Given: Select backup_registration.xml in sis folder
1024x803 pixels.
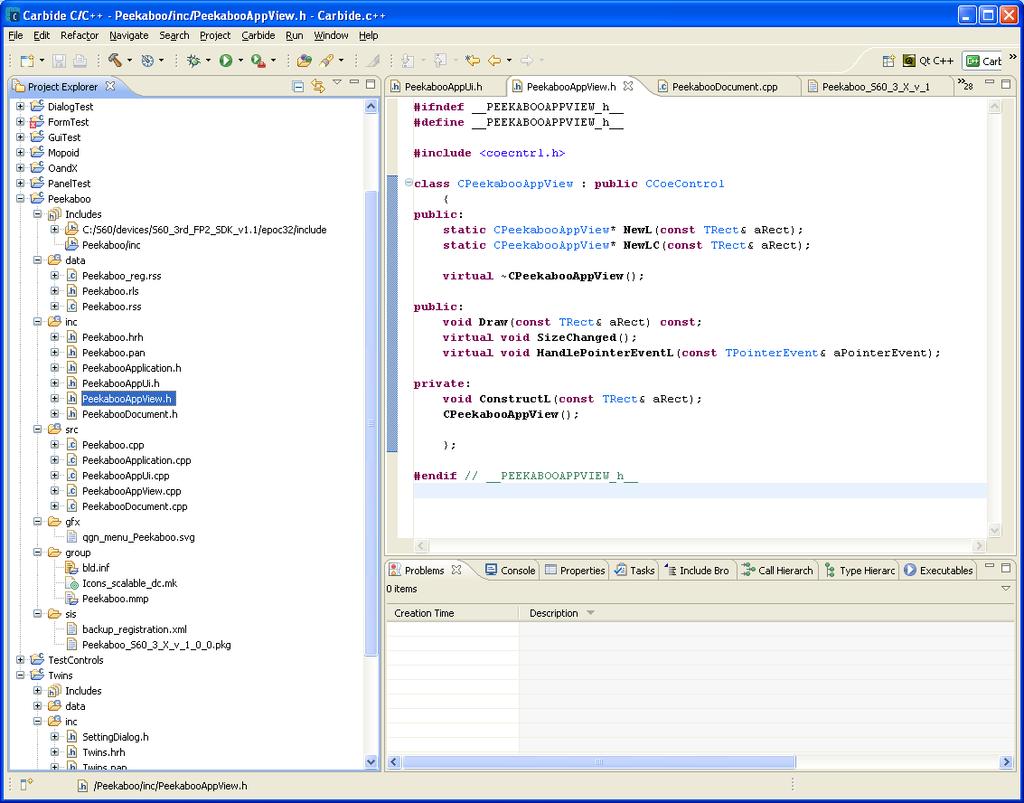Looking at the screenshot, I should [134, 629].
